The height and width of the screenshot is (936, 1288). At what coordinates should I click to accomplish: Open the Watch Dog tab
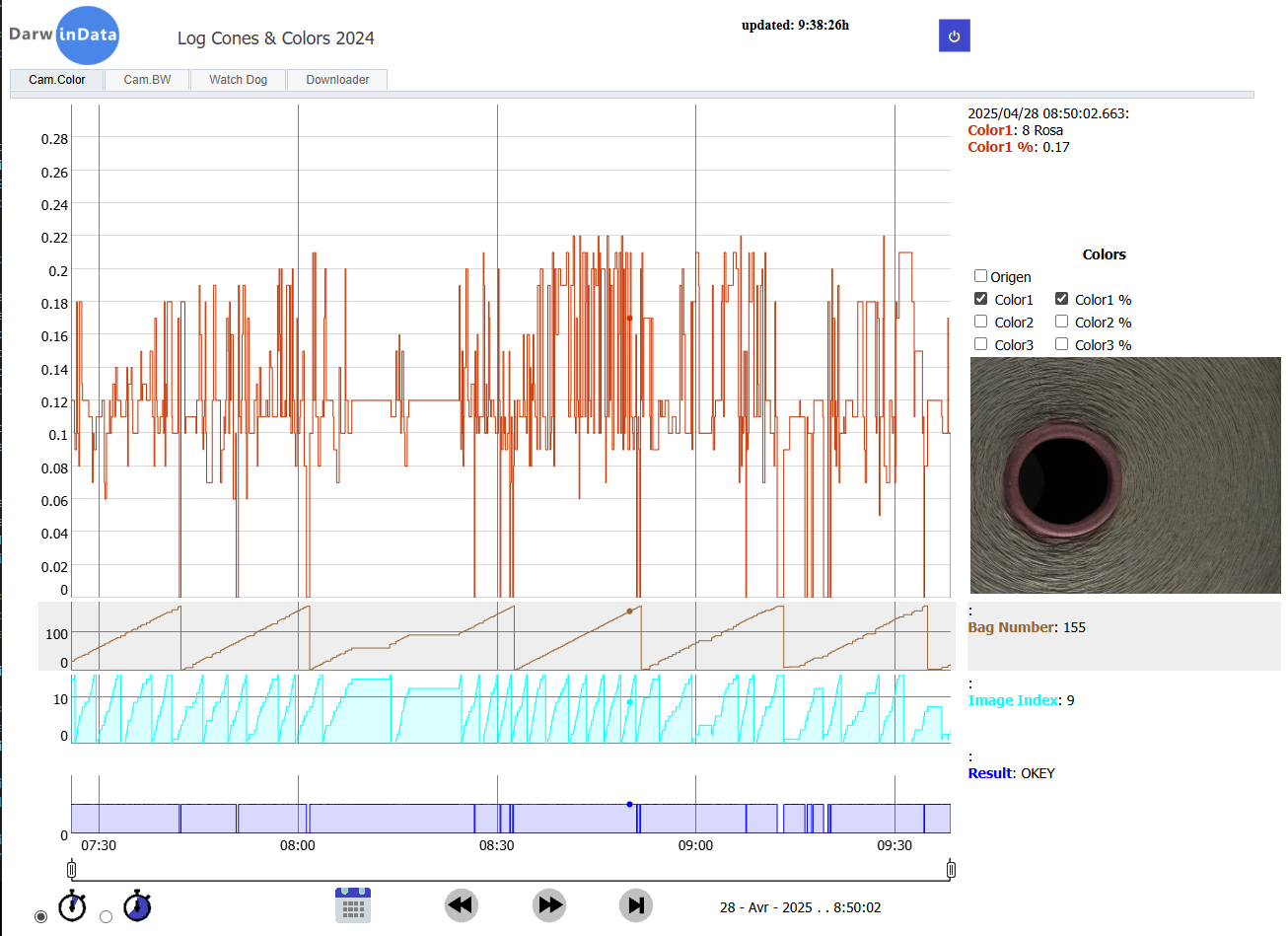click(x=238, y=80)
